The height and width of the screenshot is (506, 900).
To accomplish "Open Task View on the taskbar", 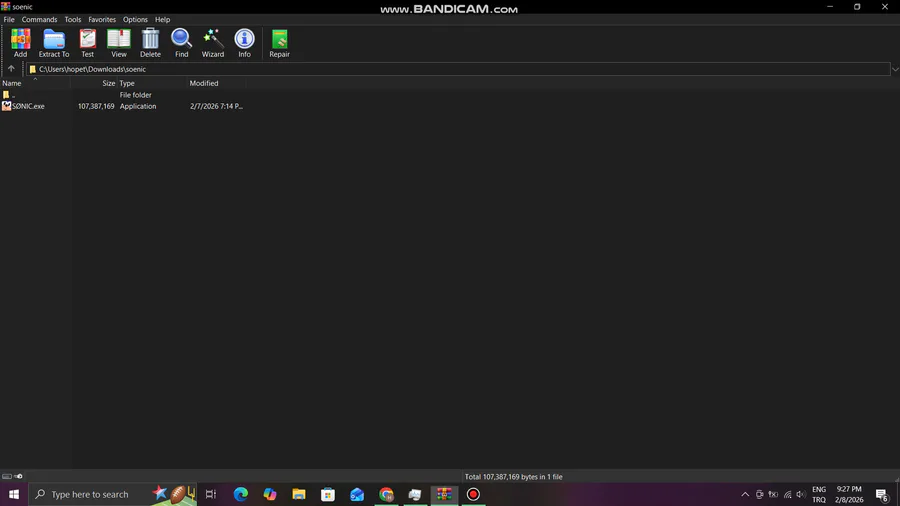I will coord(211,494).
